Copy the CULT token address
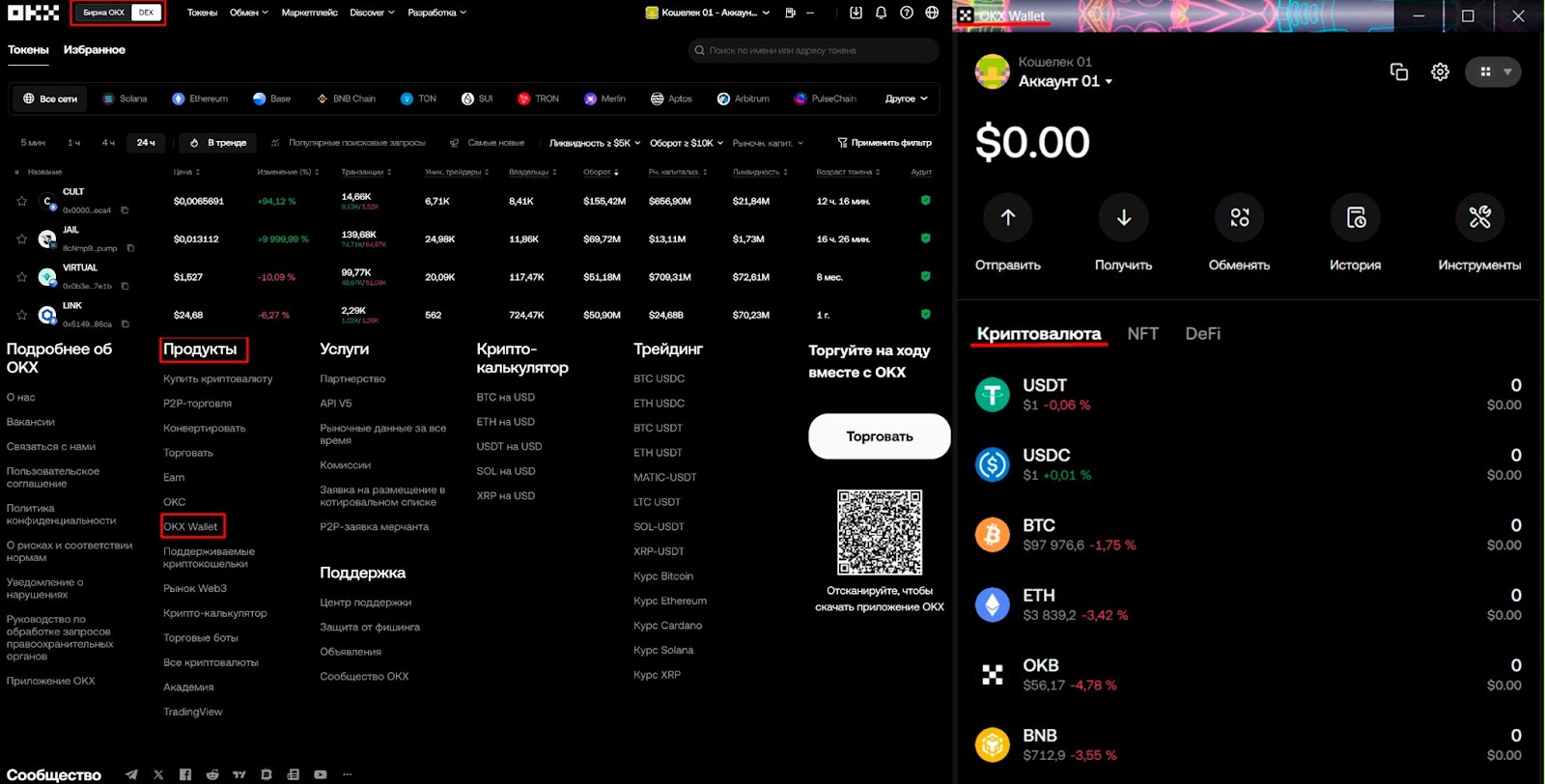The height and width of the screenshot is (784, 1545). (x=125, y=210)
